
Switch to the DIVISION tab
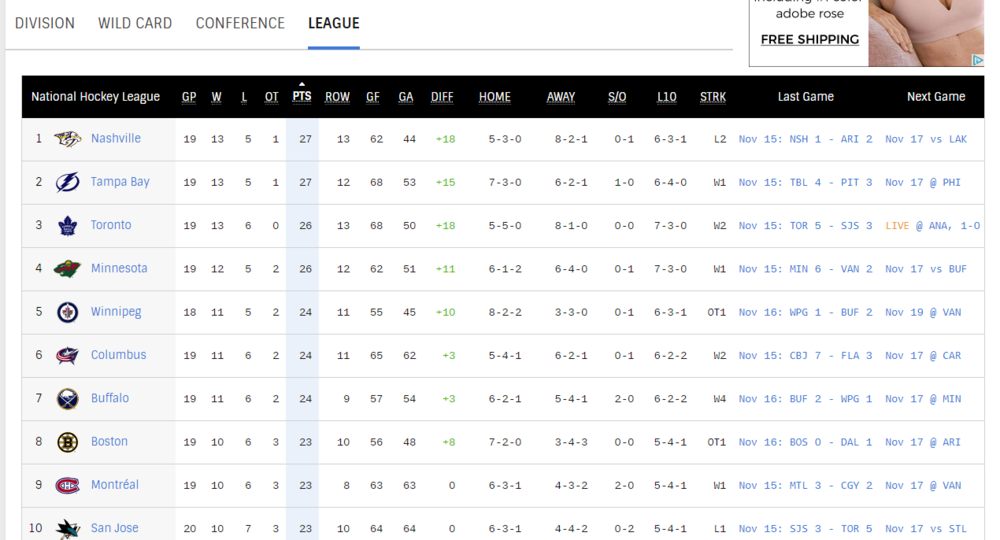click(45, 24)
